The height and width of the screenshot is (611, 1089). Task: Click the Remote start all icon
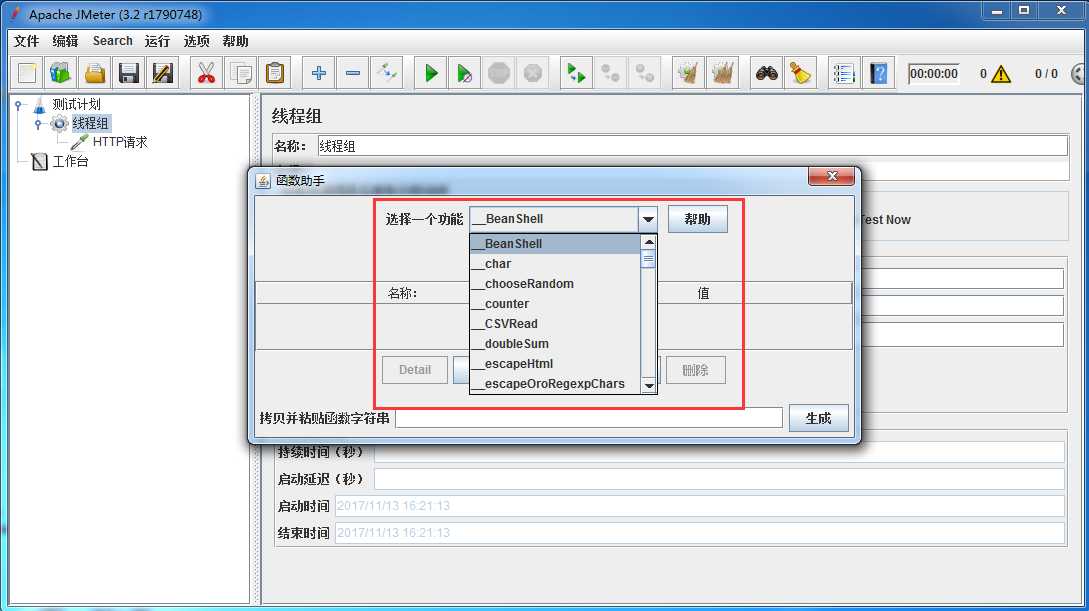[576, 73]
